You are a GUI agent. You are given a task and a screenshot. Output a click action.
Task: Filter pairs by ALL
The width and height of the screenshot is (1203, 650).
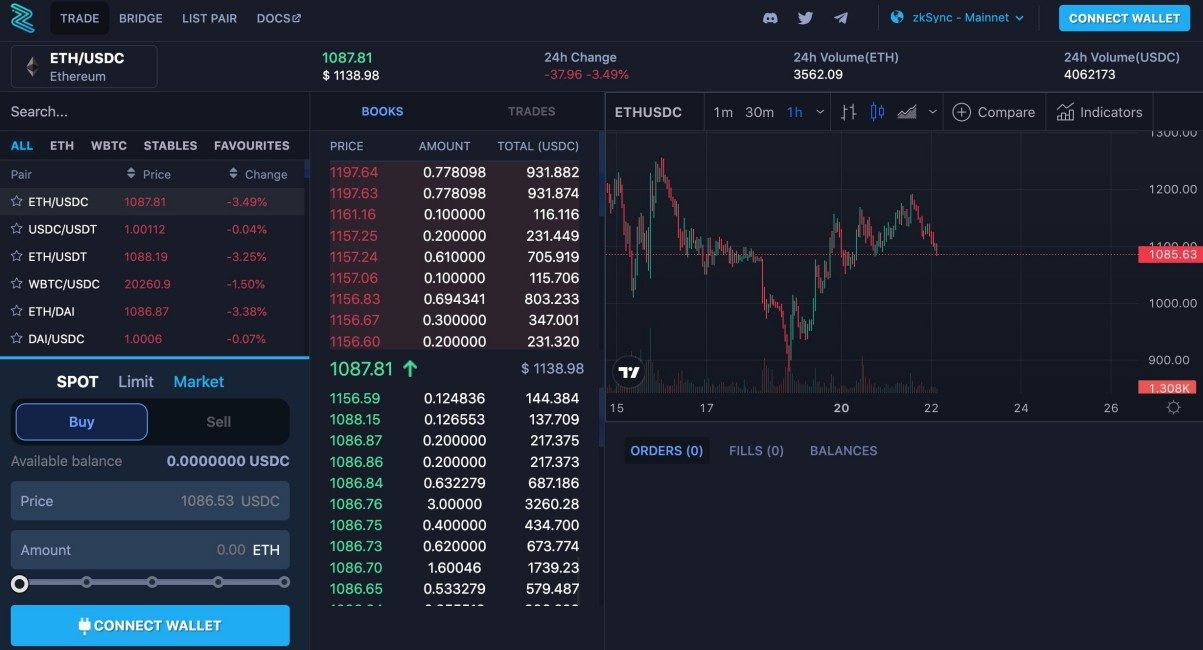tap(22, 145)
